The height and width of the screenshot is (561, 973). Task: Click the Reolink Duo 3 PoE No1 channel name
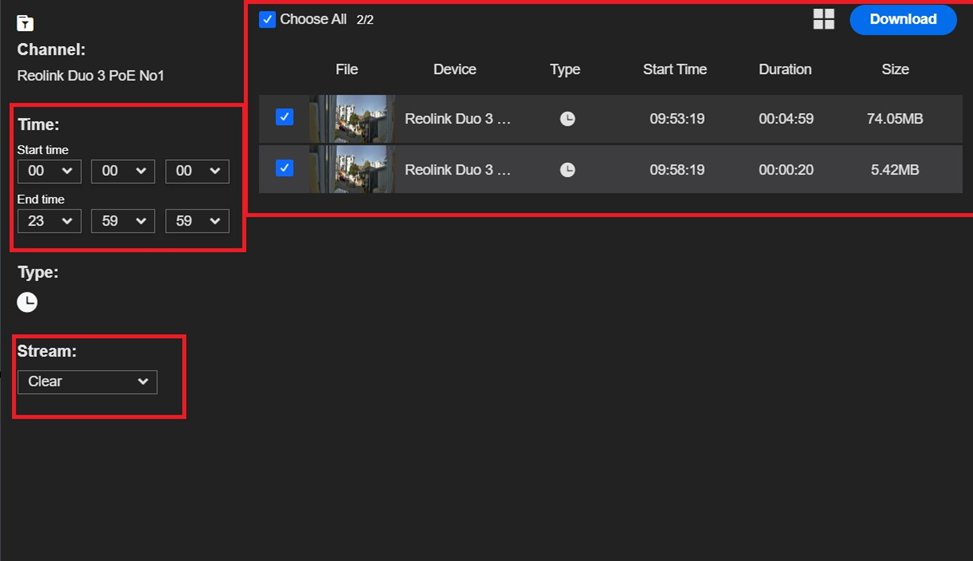[91, 76]
